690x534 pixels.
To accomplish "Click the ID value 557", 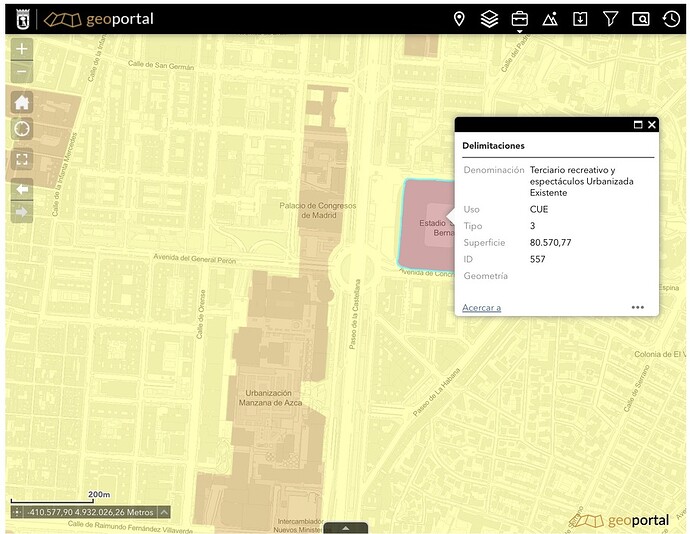I will click(x=537, y=259).
